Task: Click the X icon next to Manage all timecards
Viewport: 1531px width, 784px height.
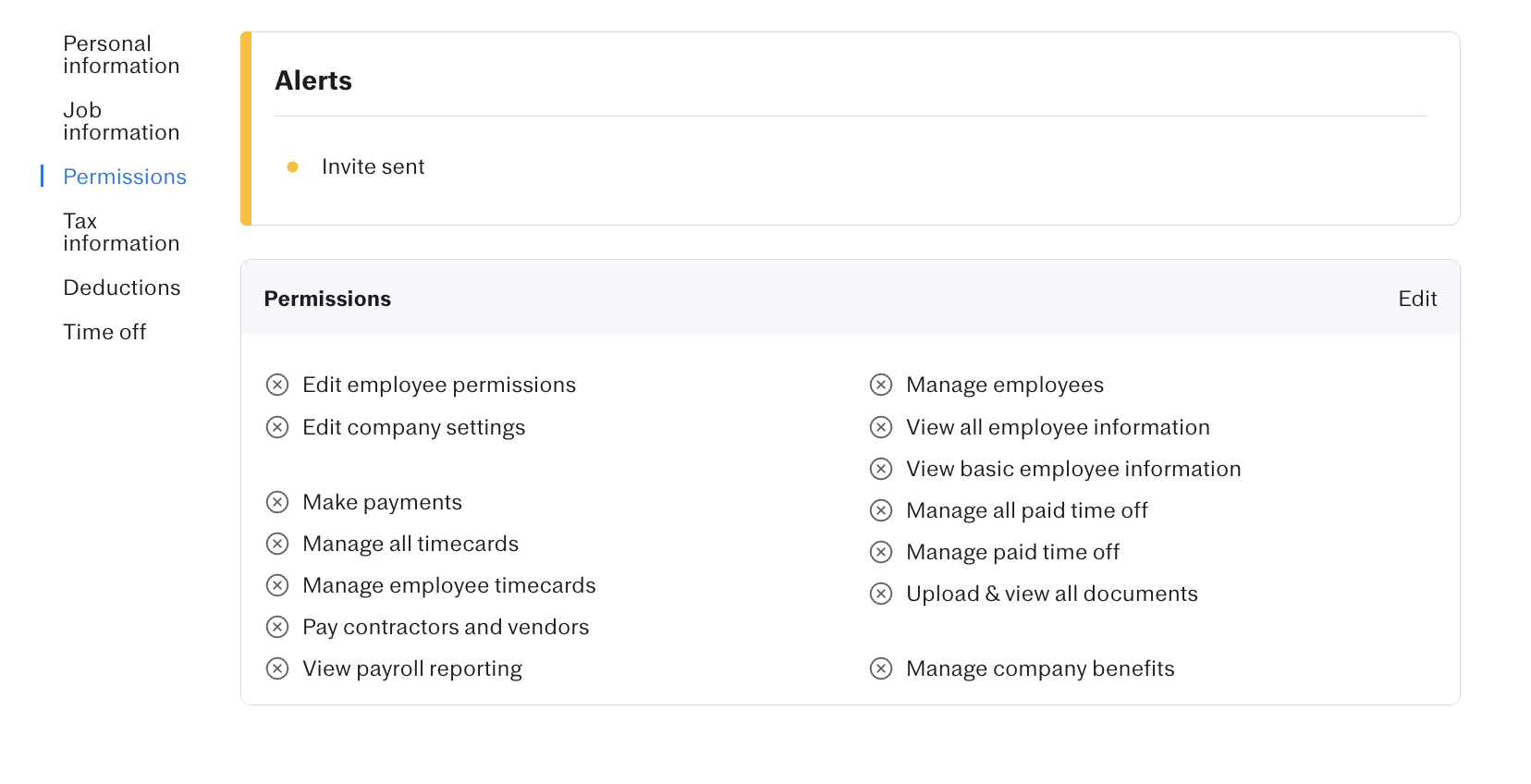Action: (x=277, y=544)
